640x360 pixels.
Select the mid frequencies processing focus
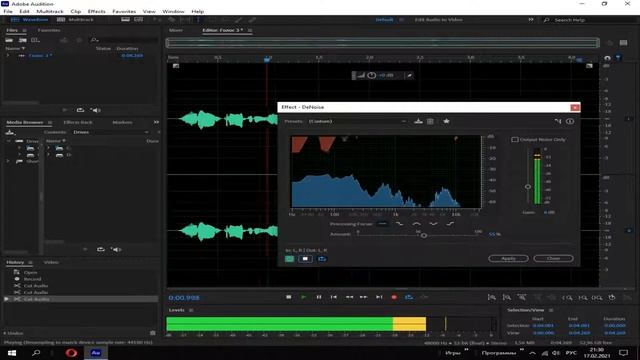[x=416, y=224]
